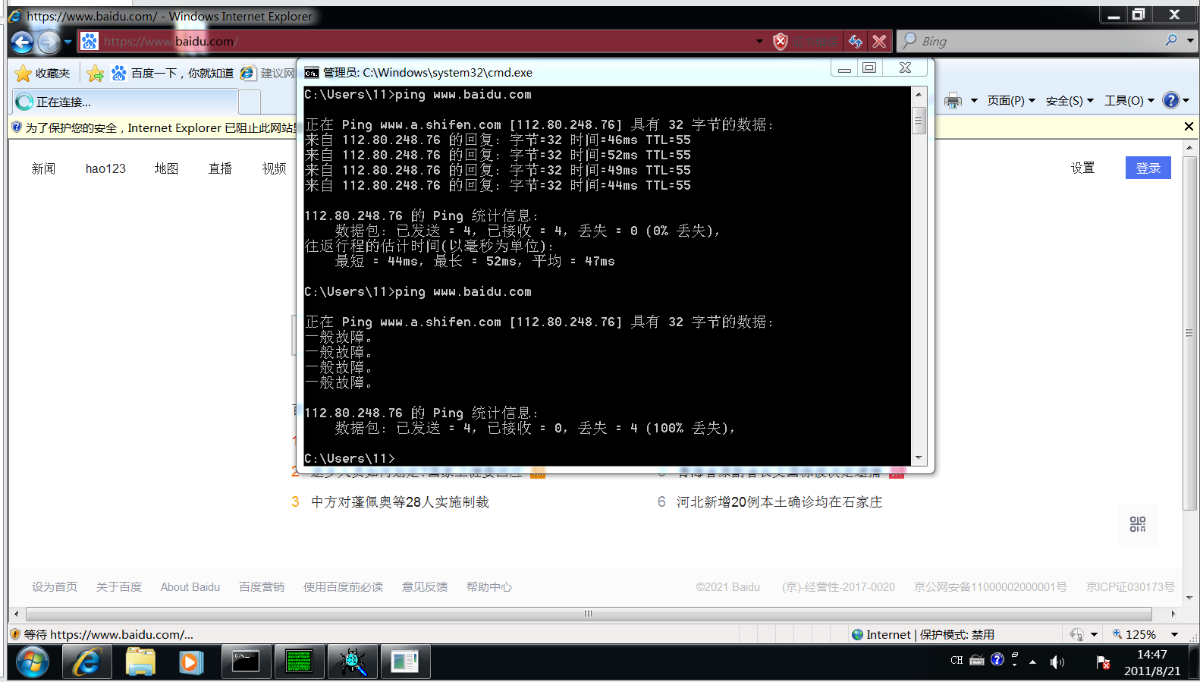Open the 地图 link on Baidu
This screenshot has width=1200, height=682.
tap(166, 169)
